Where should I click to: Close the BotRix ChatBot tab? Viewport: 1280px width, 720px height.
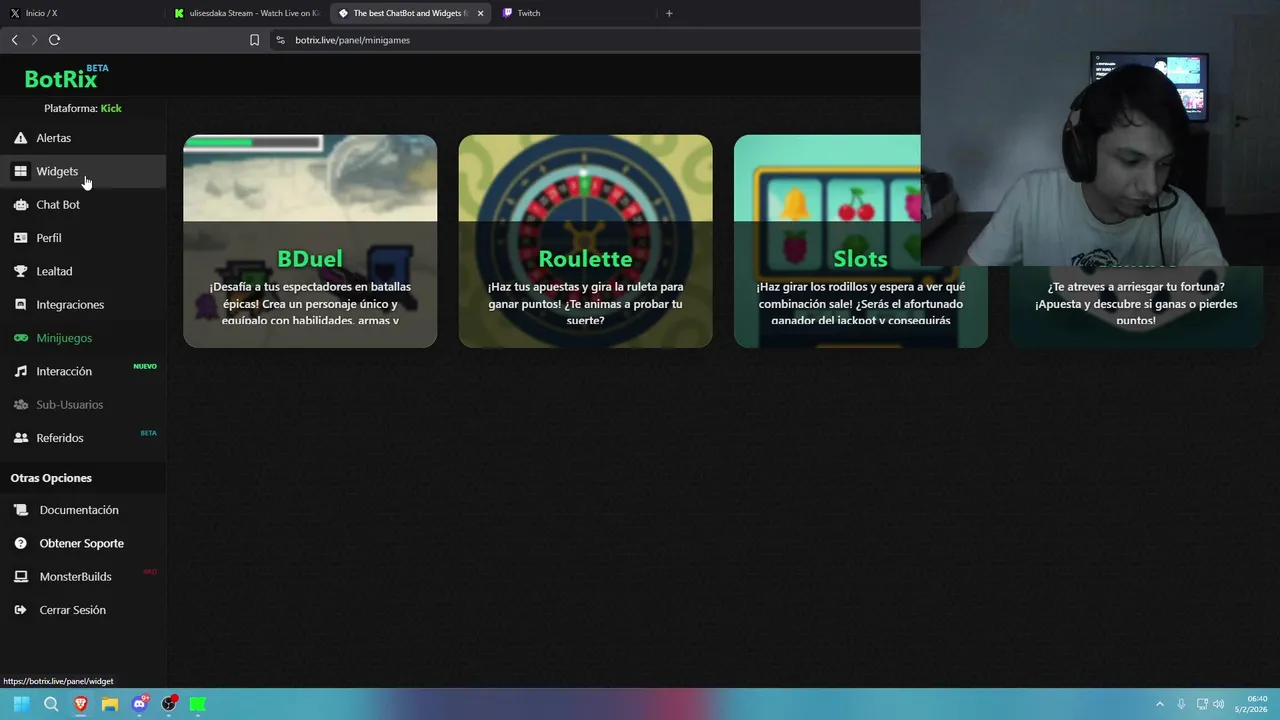(480, 13)
